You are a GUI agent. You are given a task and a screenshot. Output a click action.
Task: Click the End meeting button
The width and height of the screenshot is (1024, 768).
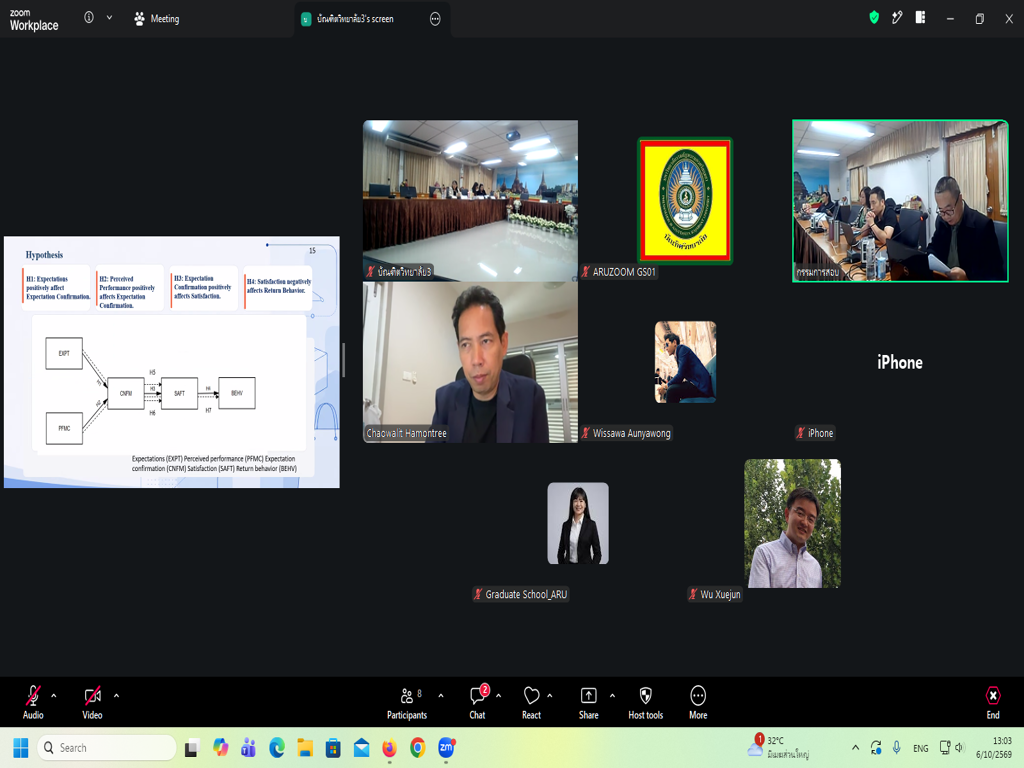click(993, 702)
